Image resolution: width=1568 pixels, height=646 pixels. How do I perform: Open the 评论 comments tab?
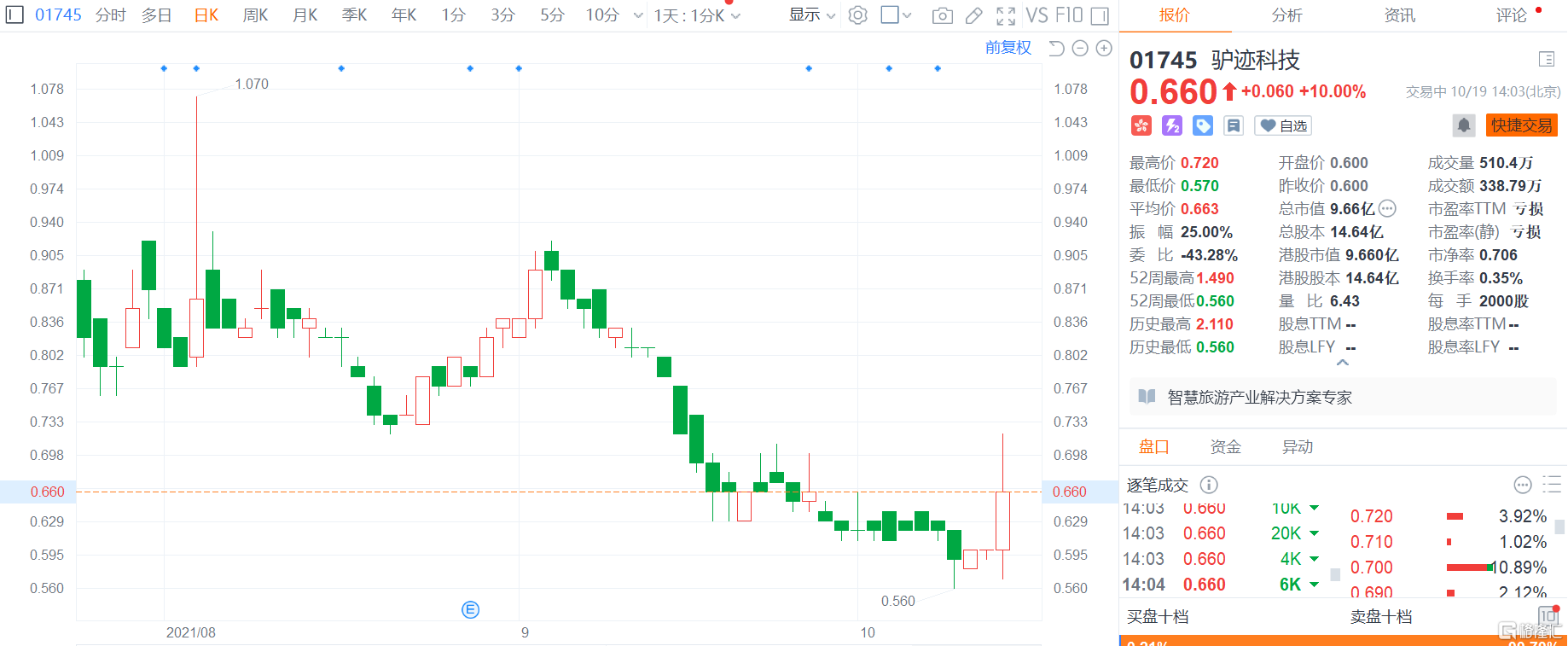1512,15
